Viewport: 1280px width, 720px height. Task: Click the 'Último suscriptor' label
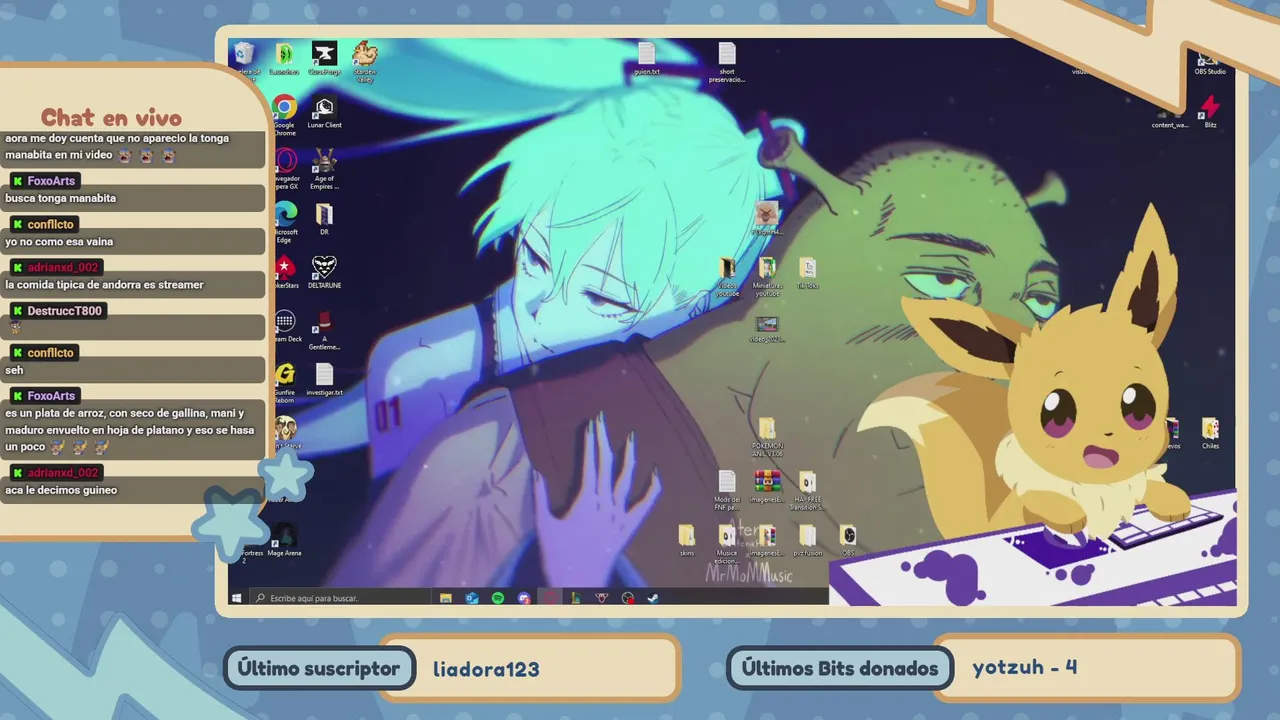pyautogui.click(x=319, y=669)
